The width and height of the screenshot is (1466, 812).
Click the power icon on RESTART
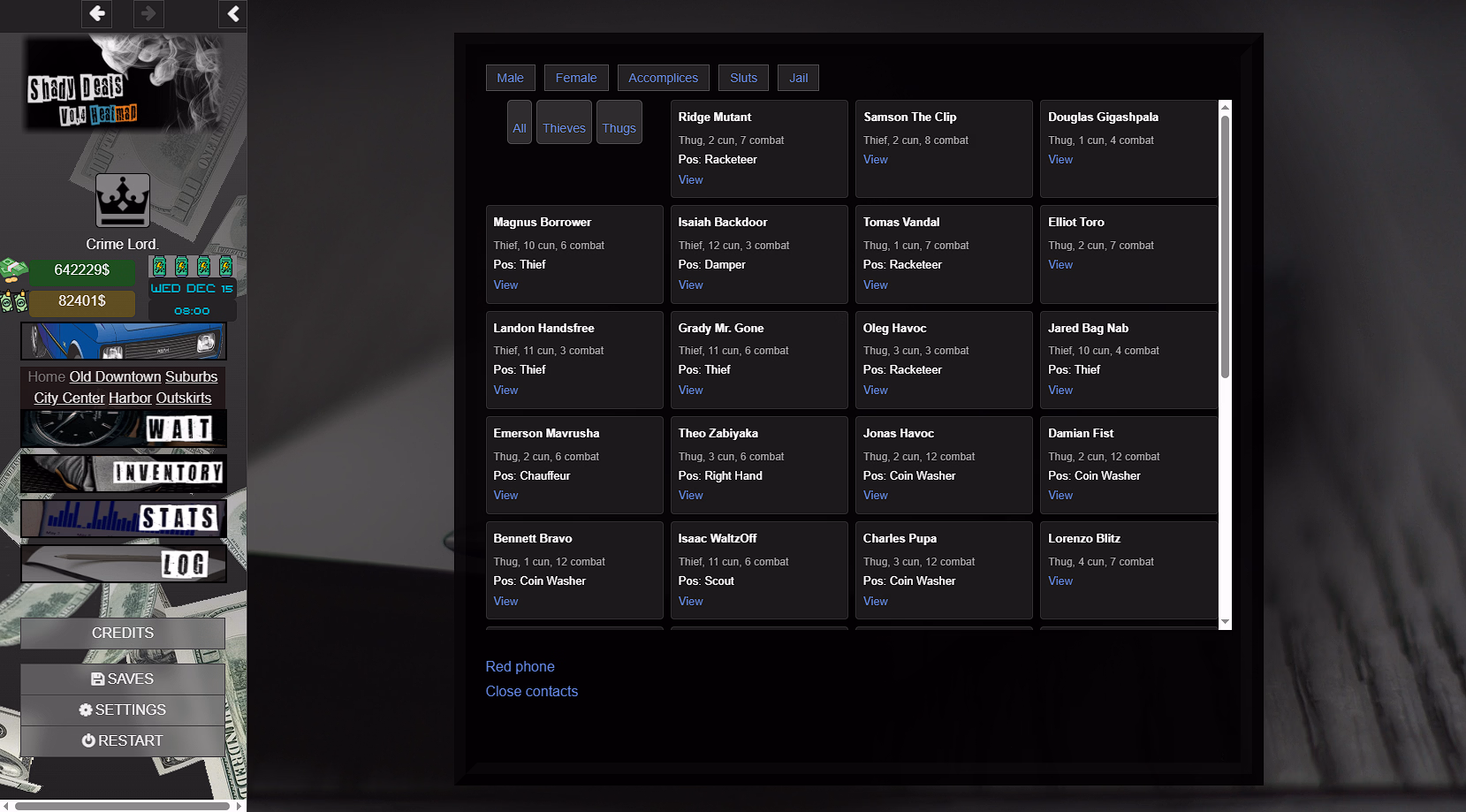(x=88, y=740)
